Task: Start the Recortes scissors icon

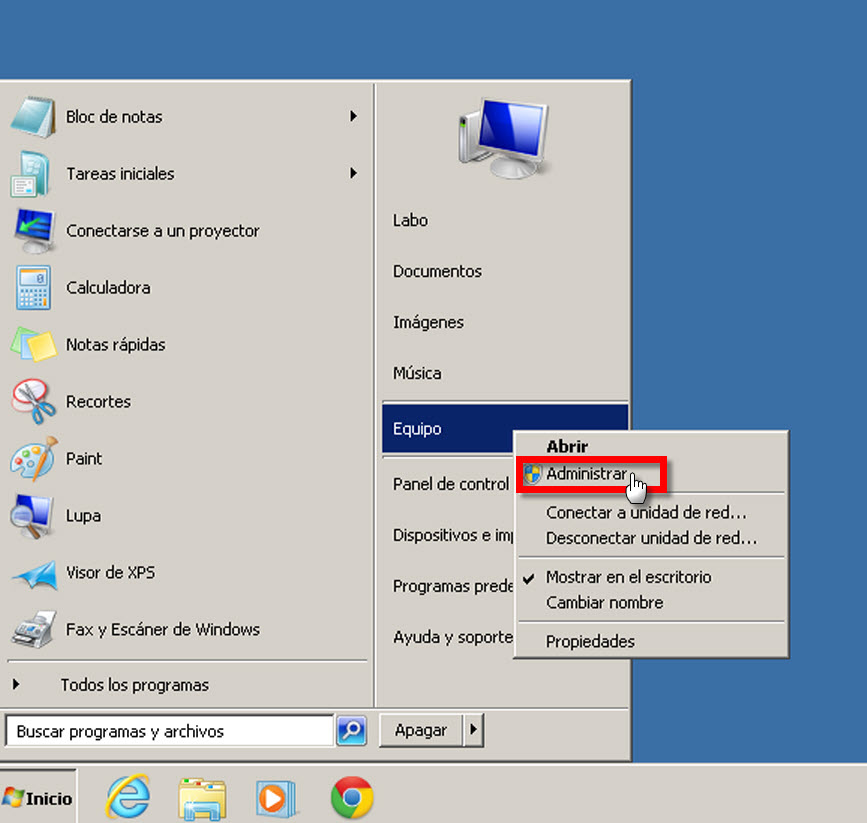Action: tap(33, 402)
